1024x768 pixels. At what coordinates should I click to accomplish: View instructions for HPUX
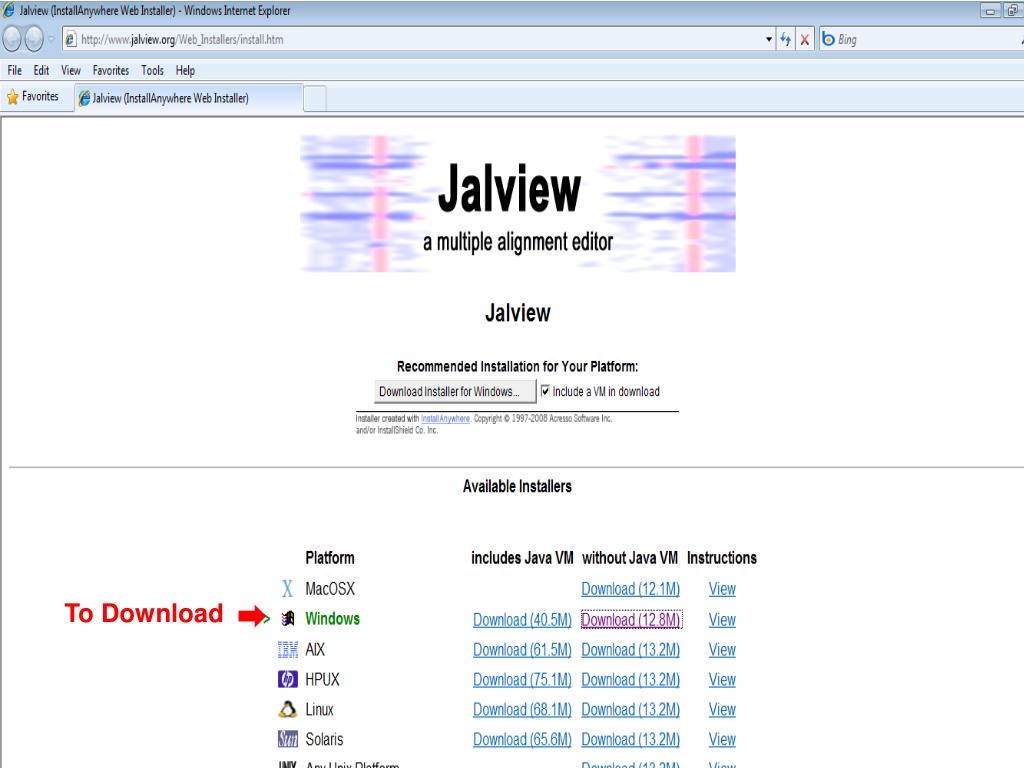tap(722, 679)
